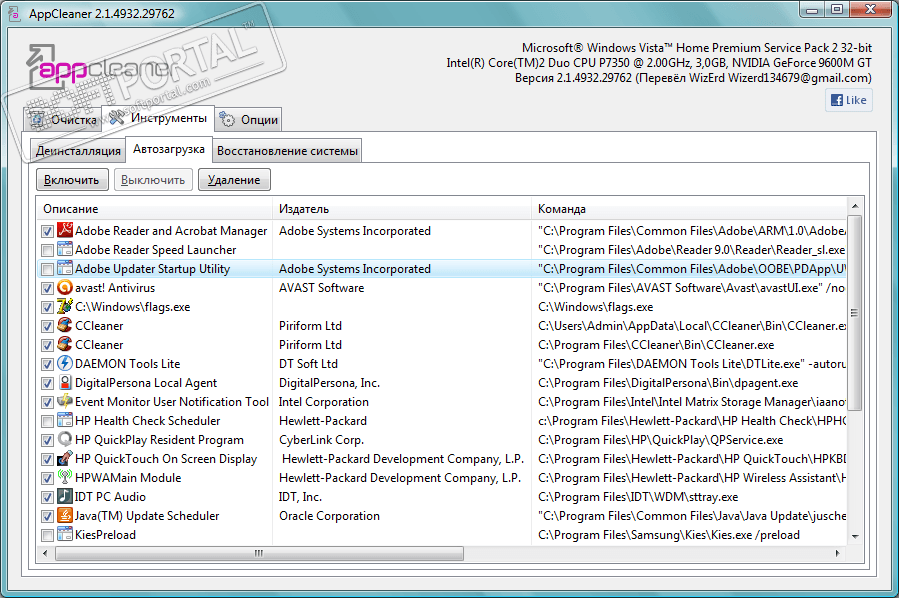Select the Автозагрузка sub-tab
Screen dimensions: 899x598
click(169, 149)
